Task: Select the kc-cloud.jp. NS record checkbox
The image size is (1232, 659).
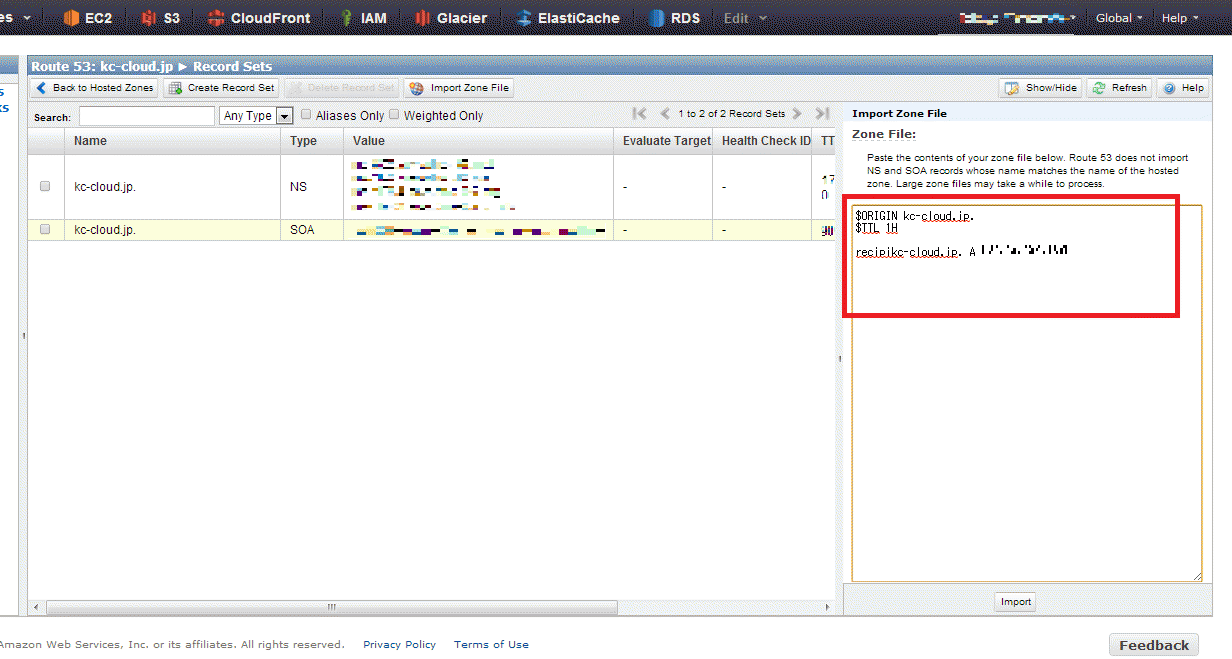Action: tap(45, 186)
